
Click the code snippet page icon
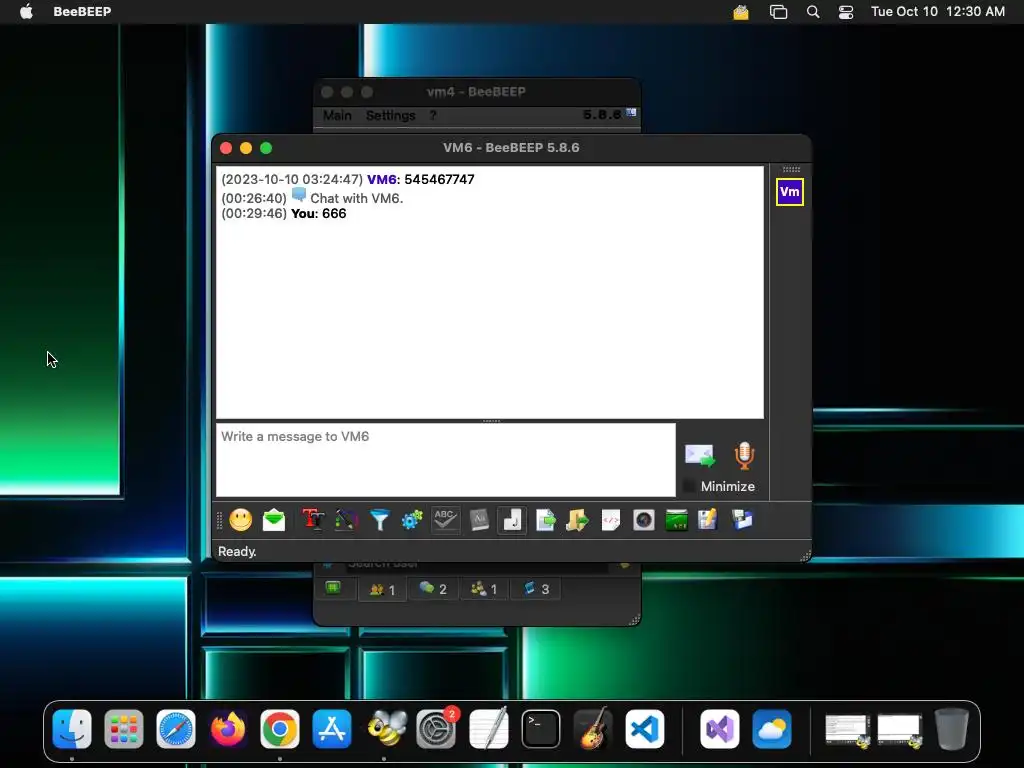pyautogui.click(x=611, y=520)
